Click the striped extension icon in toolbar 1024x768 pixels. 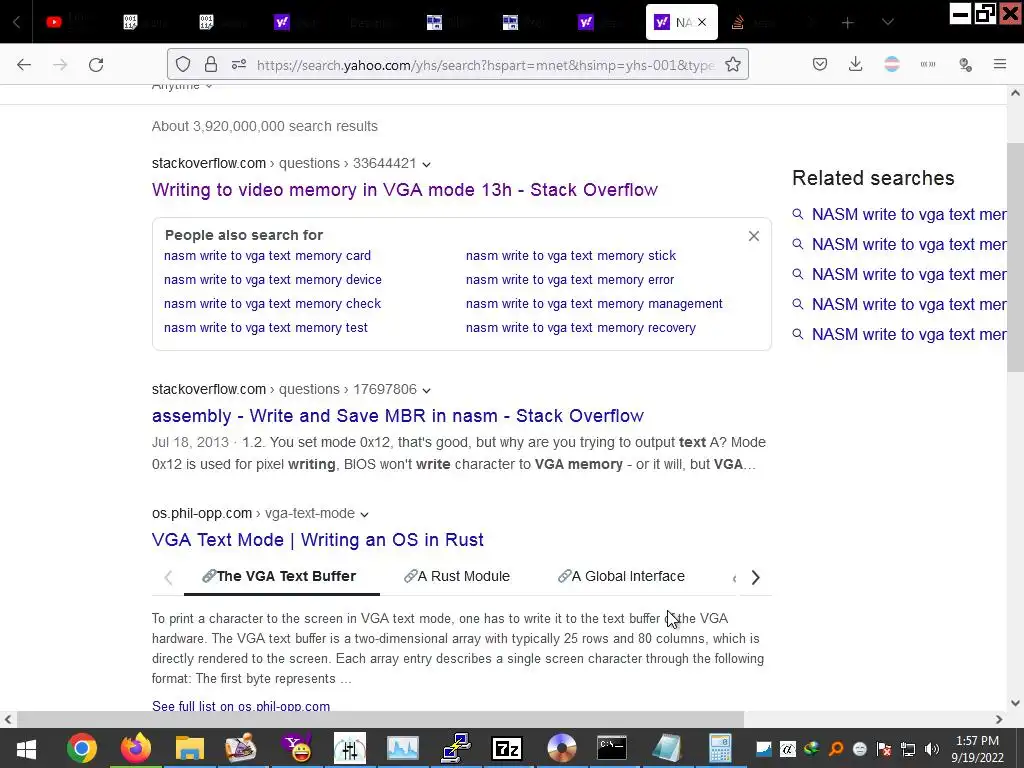(892, 64)
